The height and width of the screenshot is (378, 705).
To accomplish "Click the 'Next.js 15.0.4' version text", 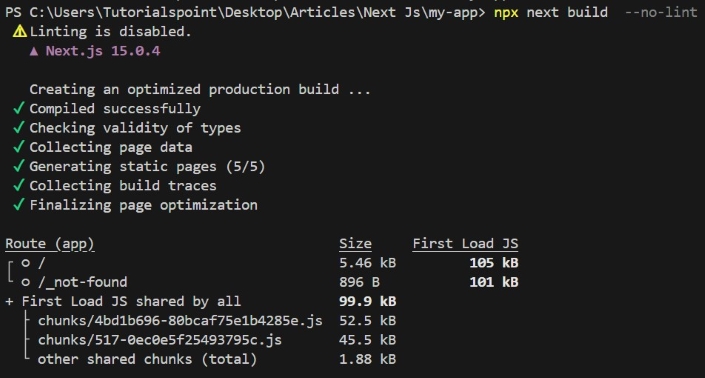I will 103,51.
